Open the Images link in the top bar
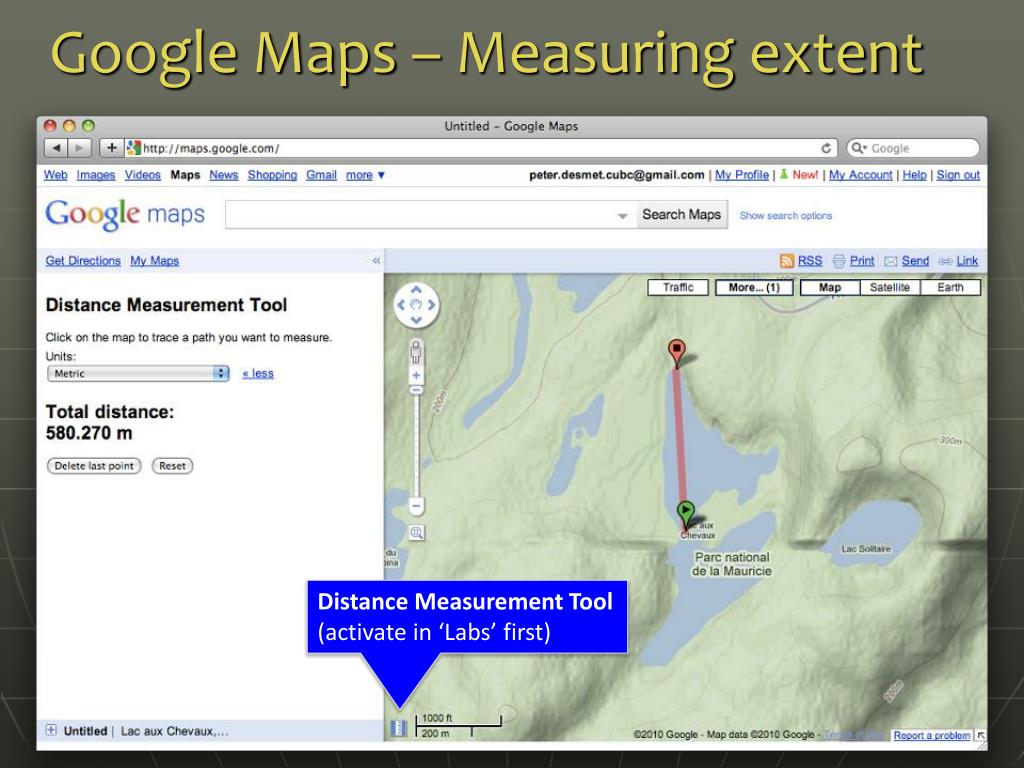The image size is (1024, 768). pos(96,175)
